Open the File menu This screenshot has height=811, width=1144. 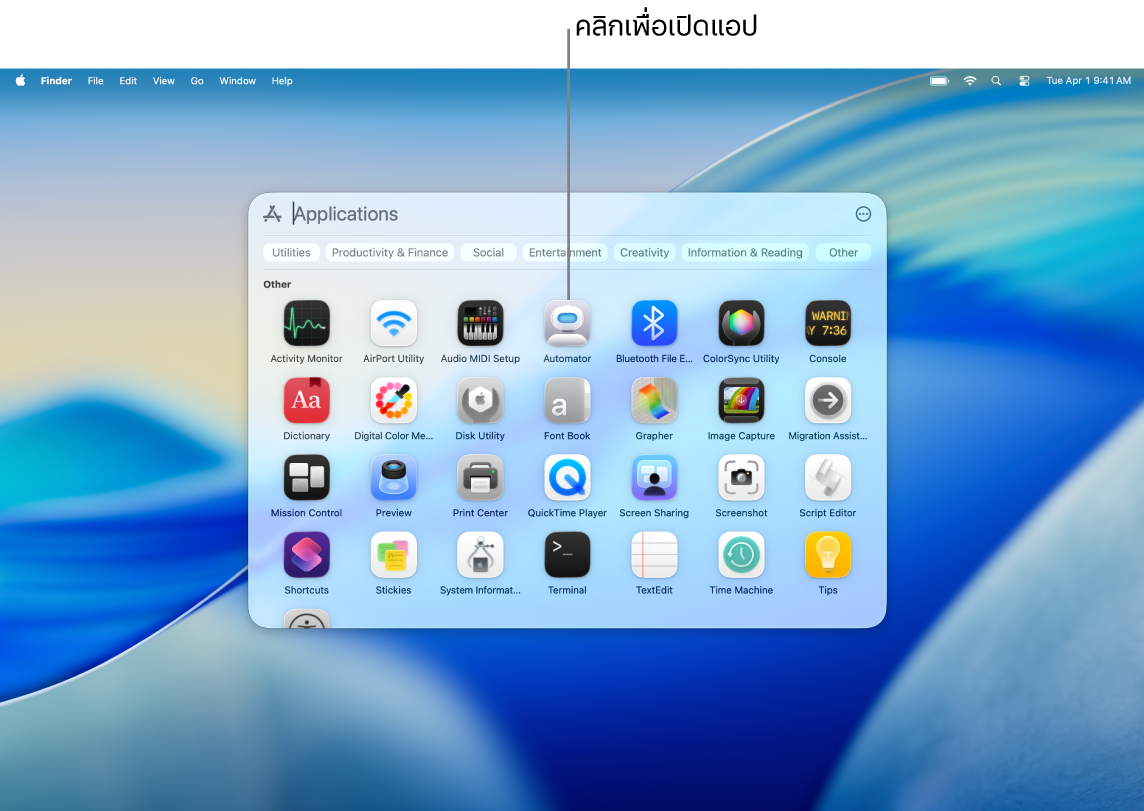(96, 81)
